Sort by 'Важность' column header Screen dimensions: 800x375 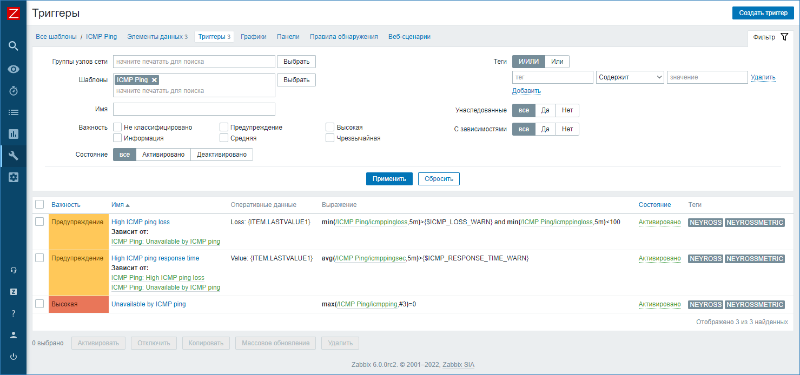pyautogui.click(x=66, y=205)
